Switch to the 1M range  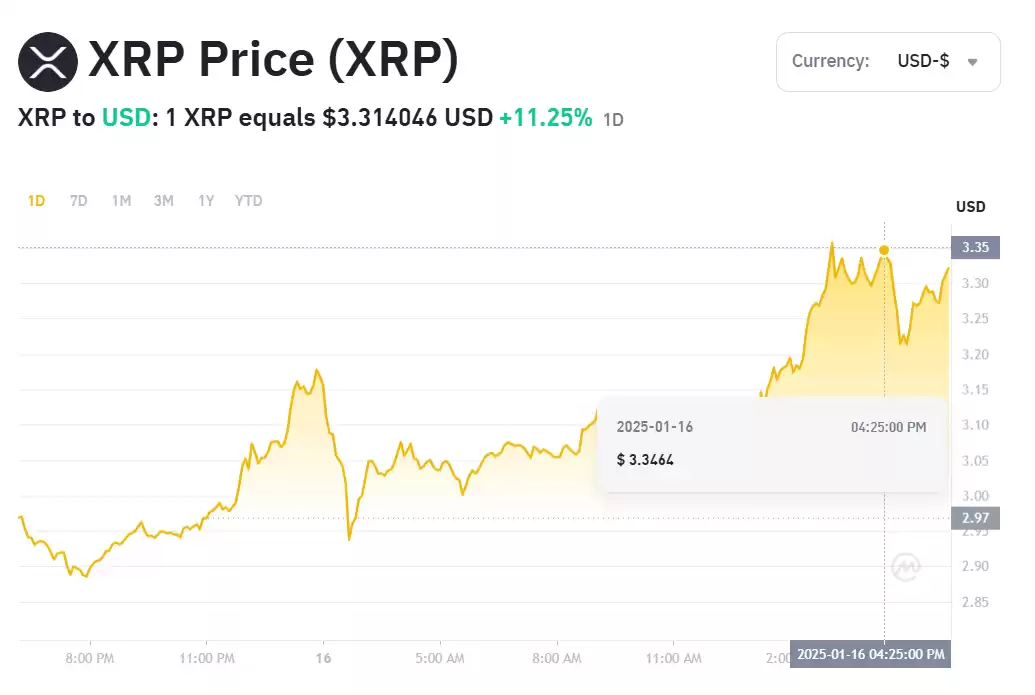pyautogui.click(x=121, y=201)
